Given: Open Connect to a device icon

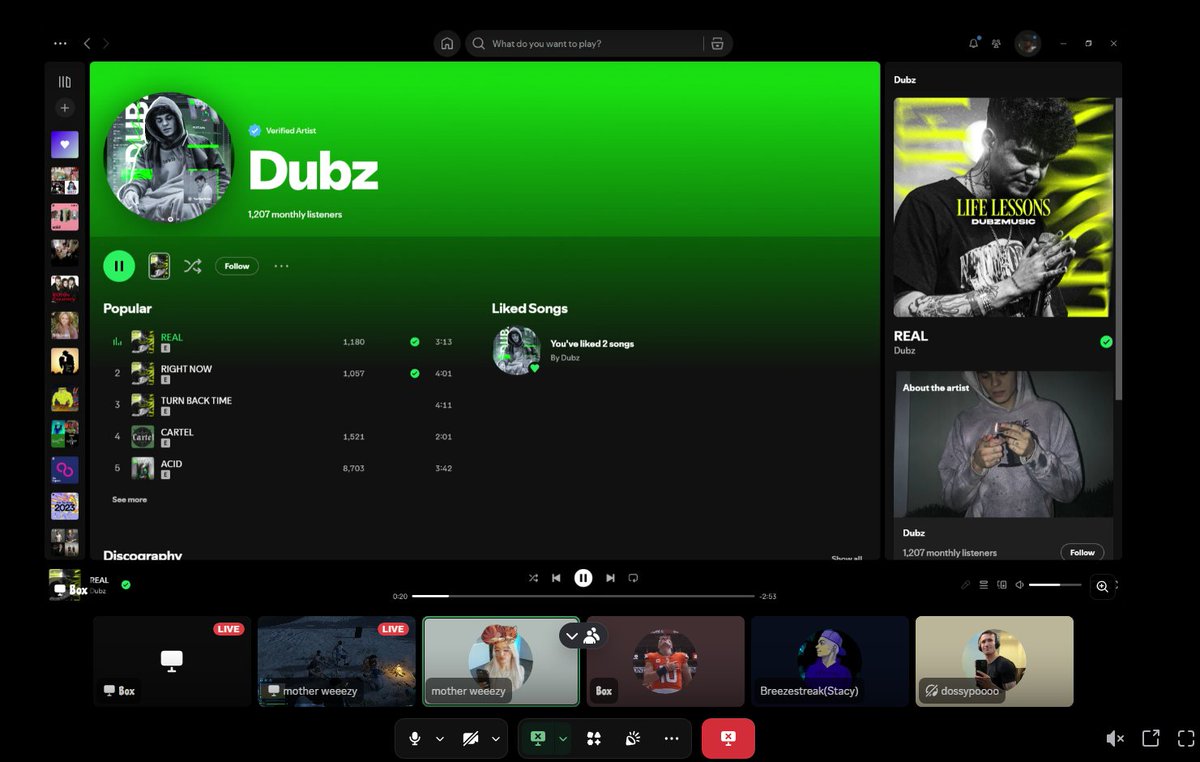Looking at the screenshot, I should tap(1002, 585).
